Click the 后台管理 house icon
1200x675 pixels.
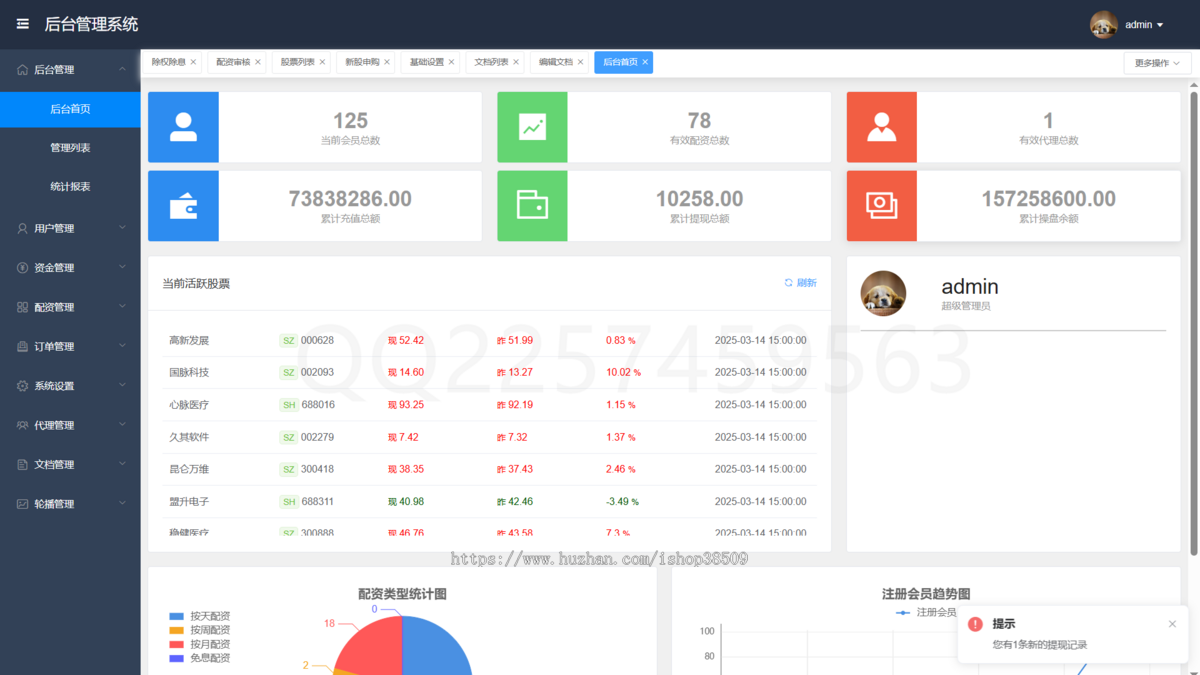[23, 70]
